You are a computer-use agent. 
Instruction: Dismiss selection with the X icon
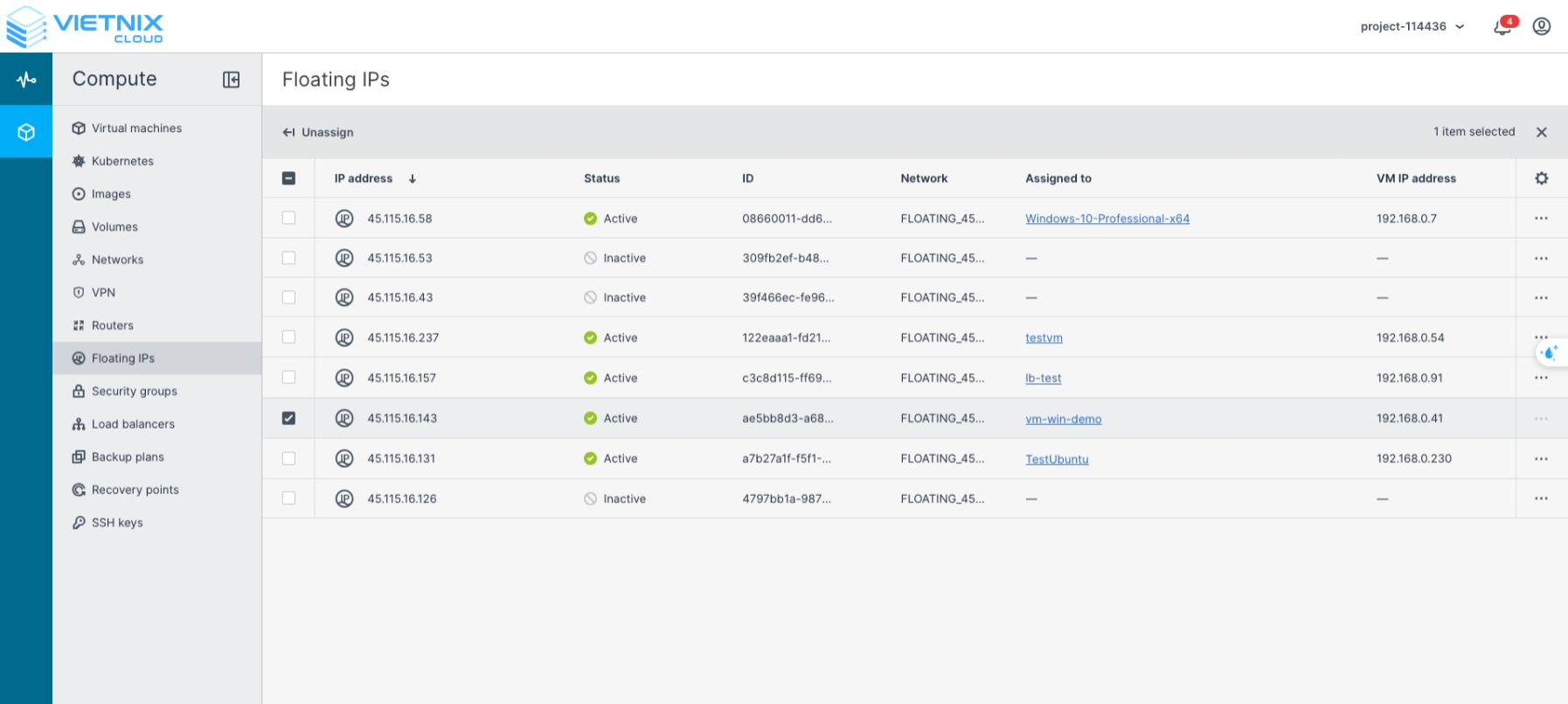pos(1541,132)
